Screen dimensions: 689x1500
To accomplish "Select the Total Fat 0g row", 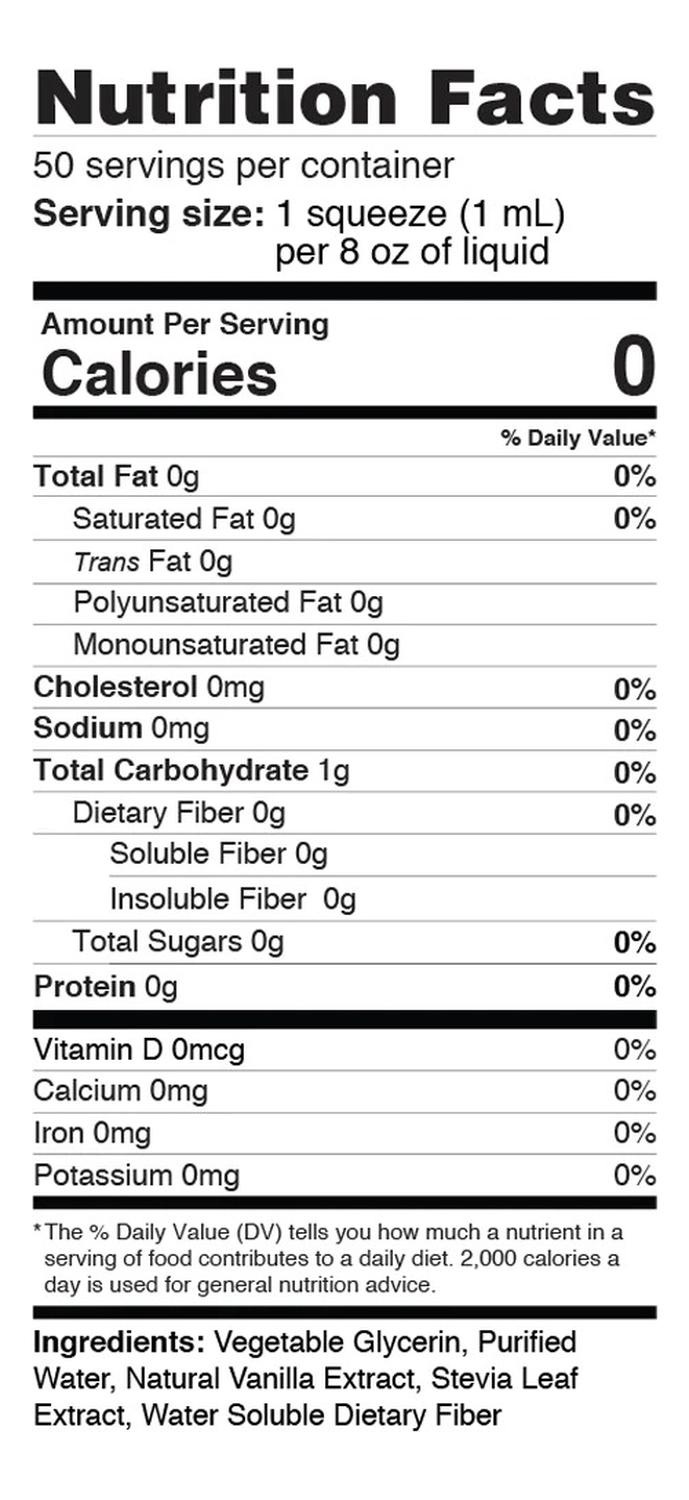I will point(116,477).
